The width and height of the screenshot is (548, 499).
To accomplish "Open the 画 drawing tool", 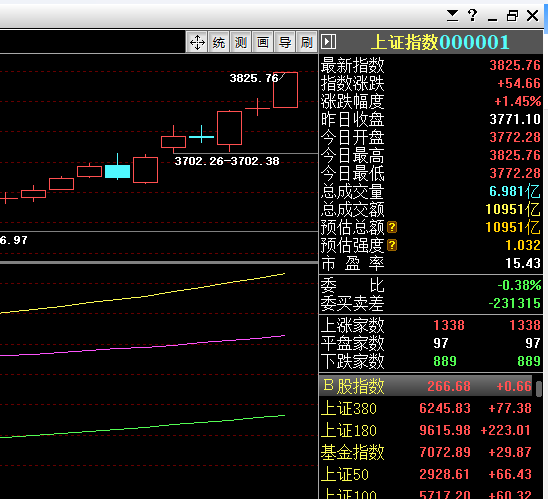I will 263,43.
